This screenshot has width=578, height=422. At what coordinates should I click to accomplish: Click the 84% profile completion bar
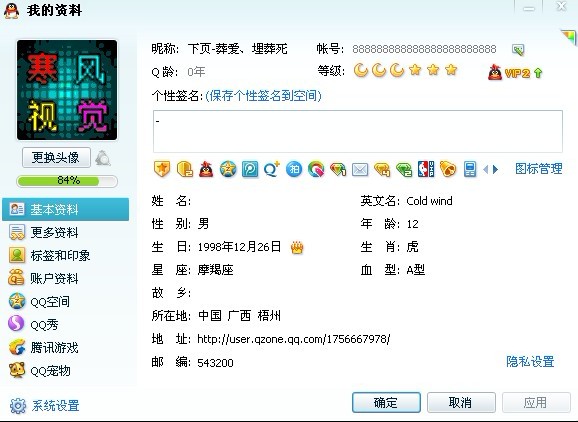point(67,181)
